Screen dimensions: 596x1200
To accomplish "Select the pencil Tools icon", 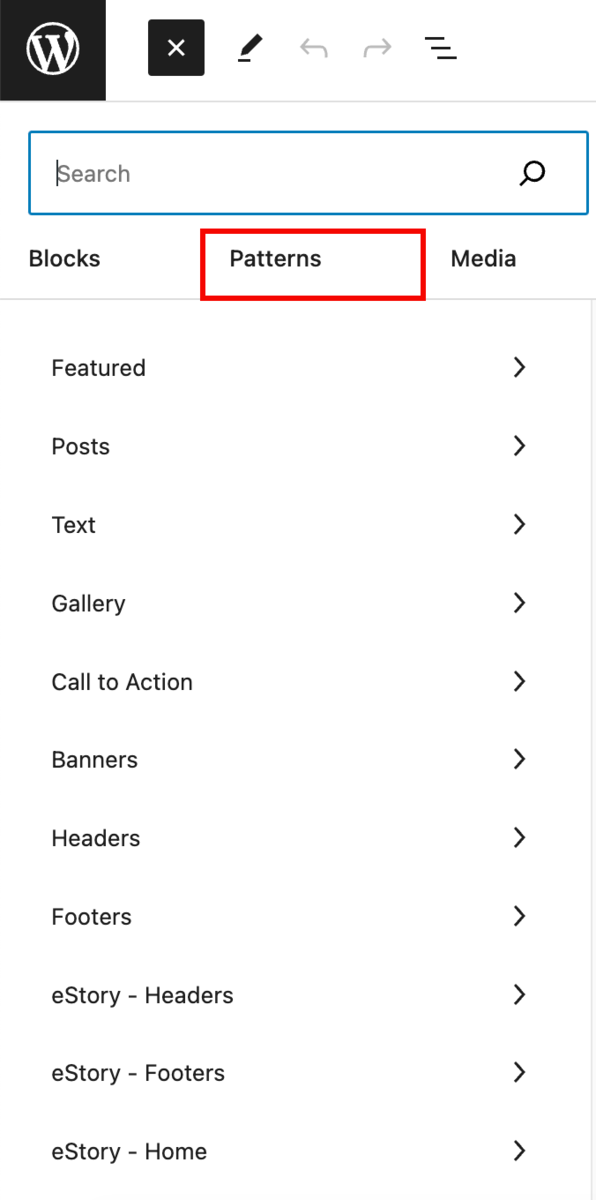I will pyautogui.click(x=250, y=48).
